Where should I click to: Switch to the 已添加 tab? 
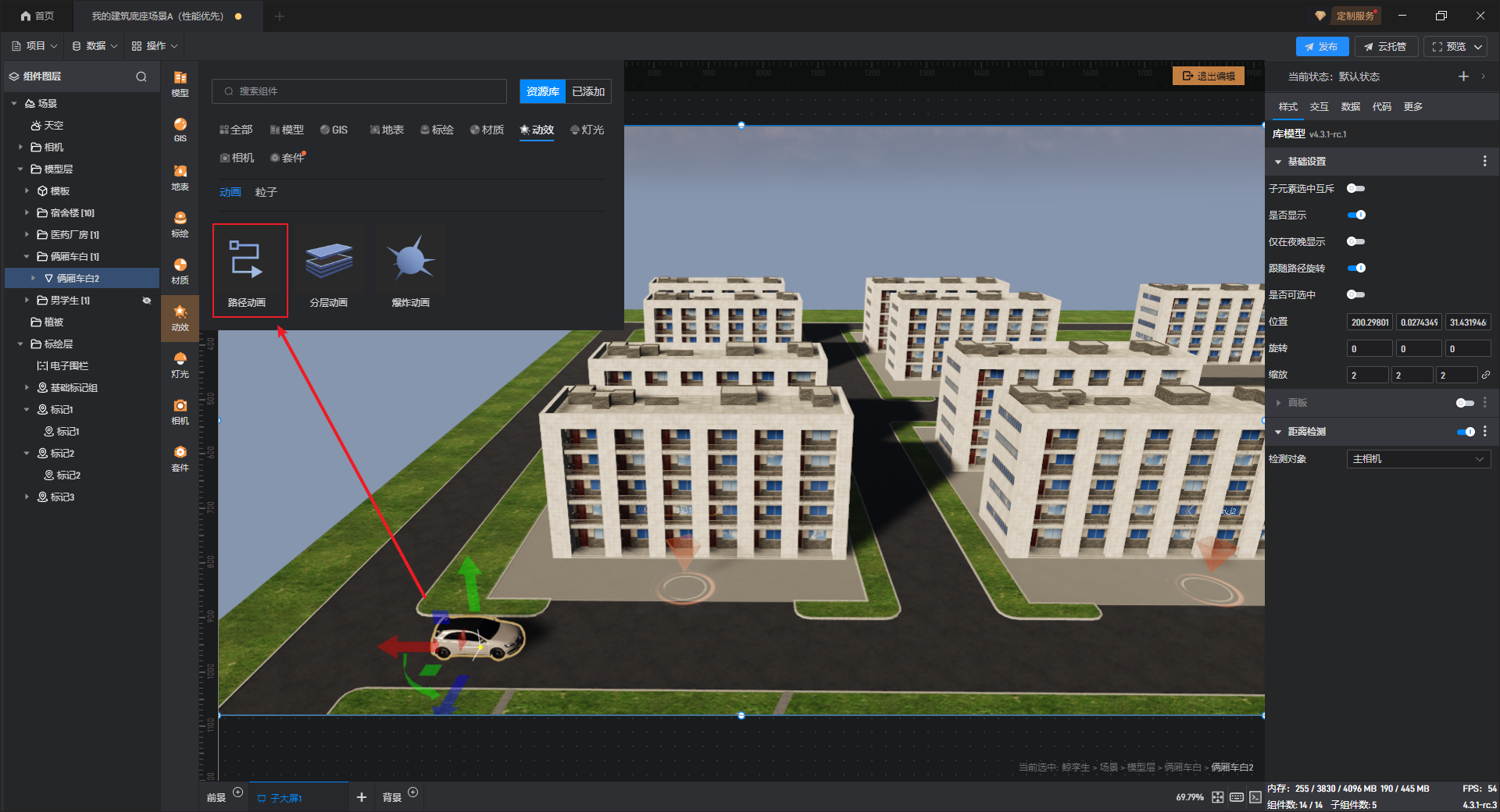pos(588,91)
